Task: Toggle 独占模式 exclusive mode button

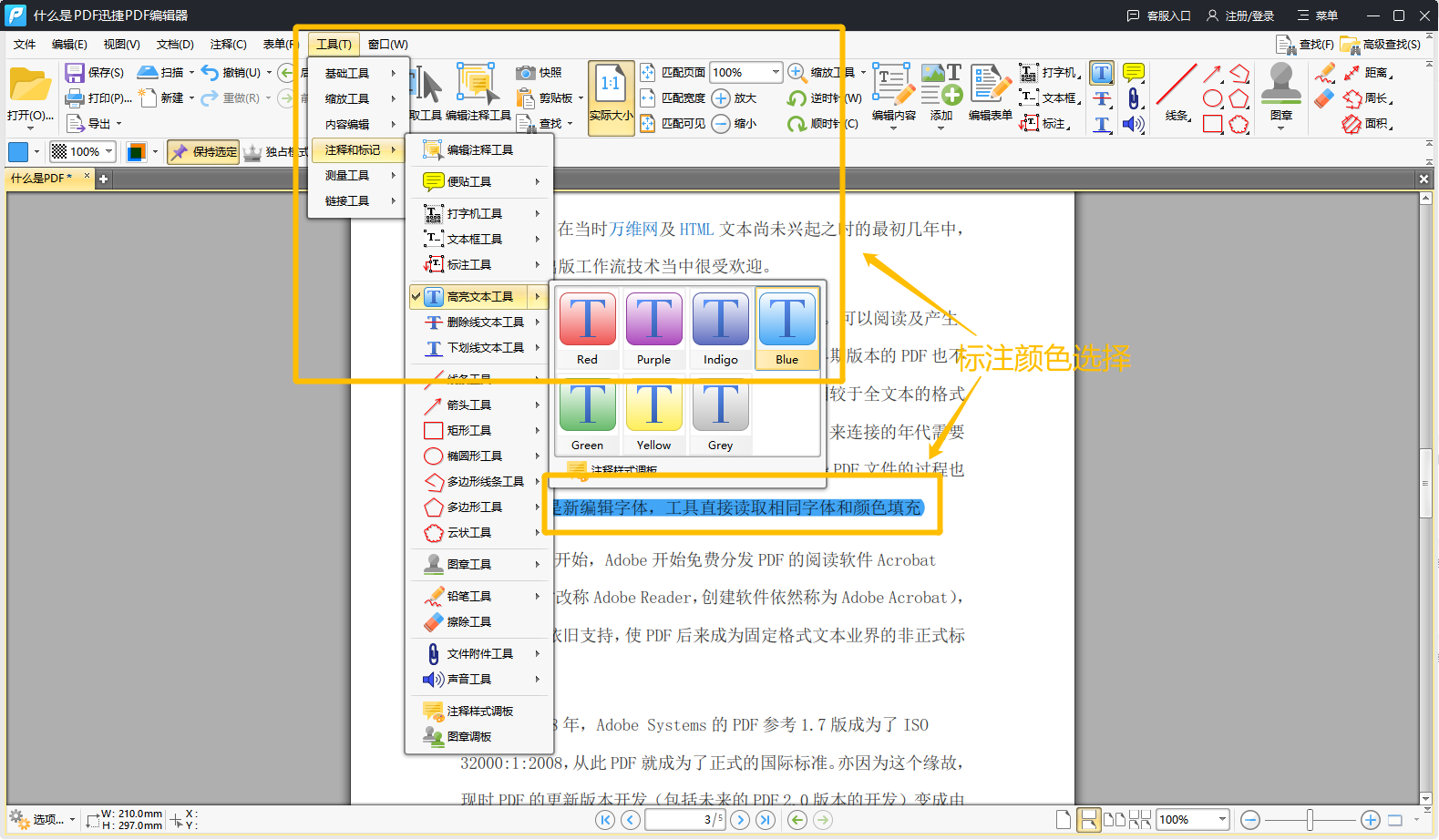Action: pos(275,152)
